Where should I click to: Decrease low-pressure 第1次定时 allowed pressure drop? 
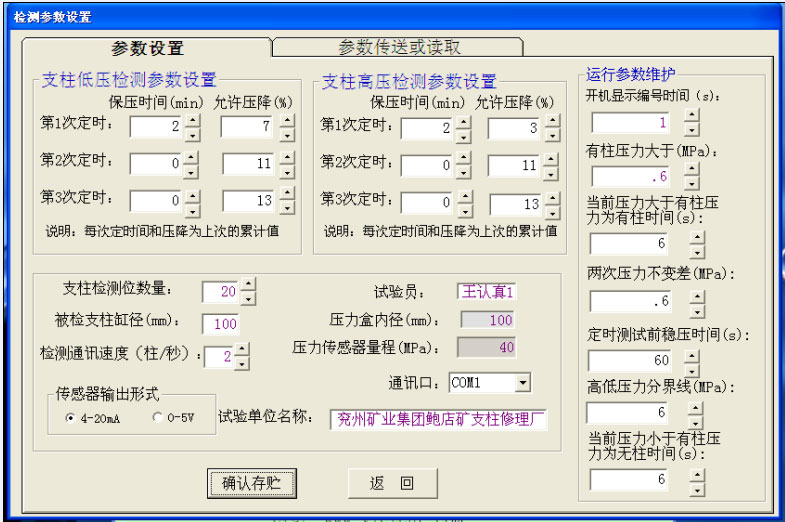287,134
